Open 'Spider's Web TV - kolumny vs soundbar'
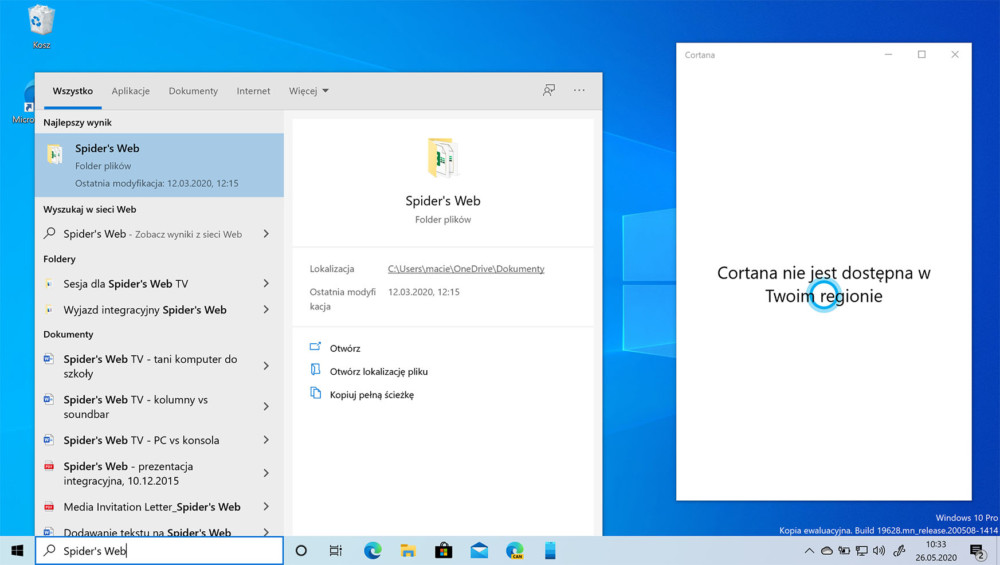1000x565 pixels. [x=146, y=407]
